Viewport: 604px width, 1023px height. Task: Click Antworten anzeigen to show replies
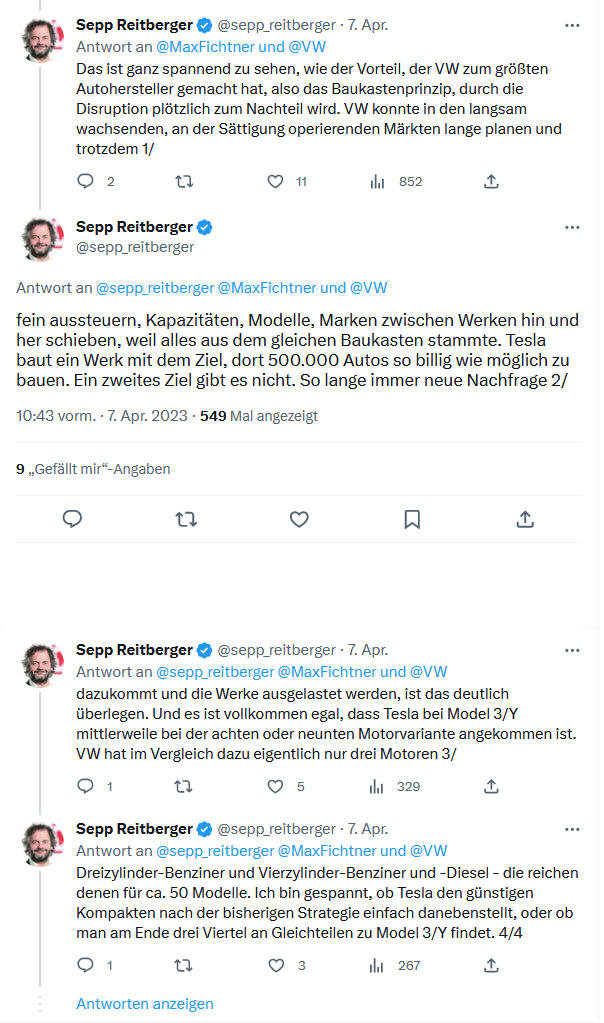tap(145, 1003)
